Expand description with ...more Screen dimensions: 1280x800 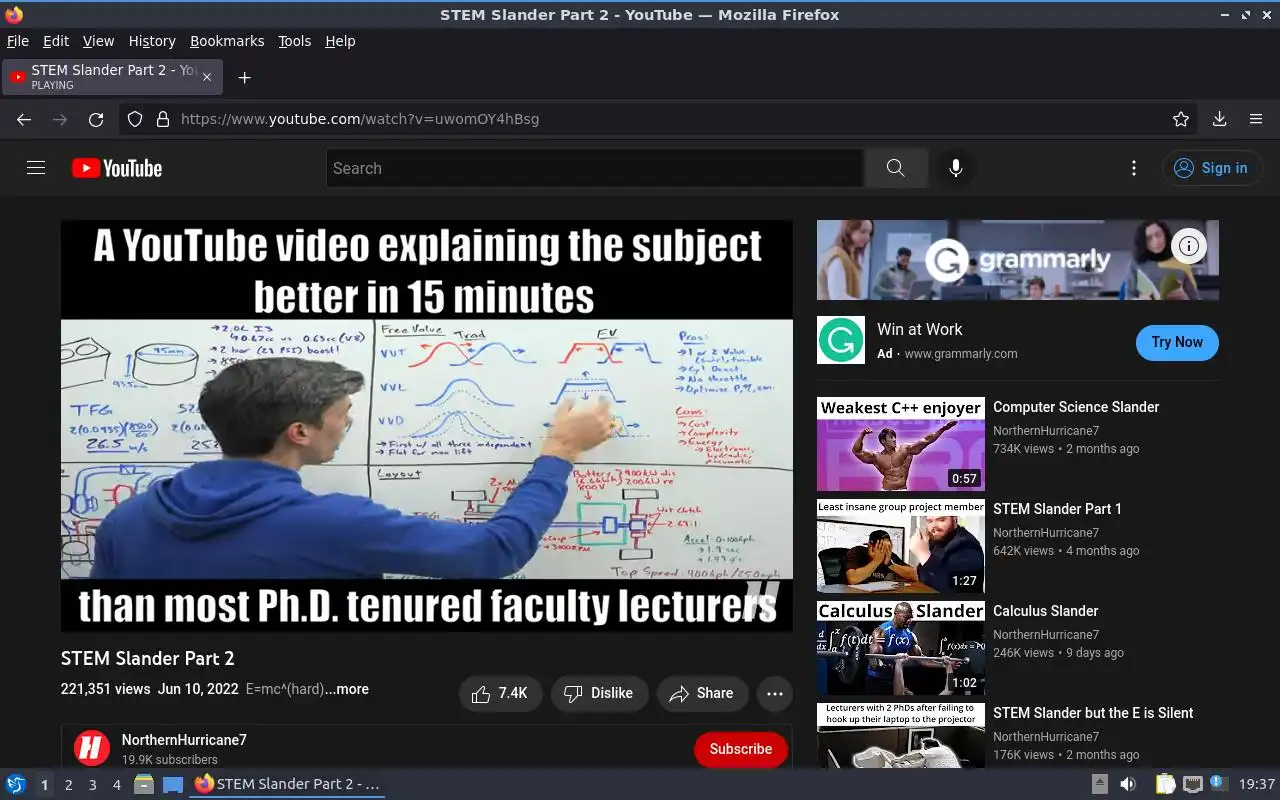pyautogui.click(x=346, y=689)
